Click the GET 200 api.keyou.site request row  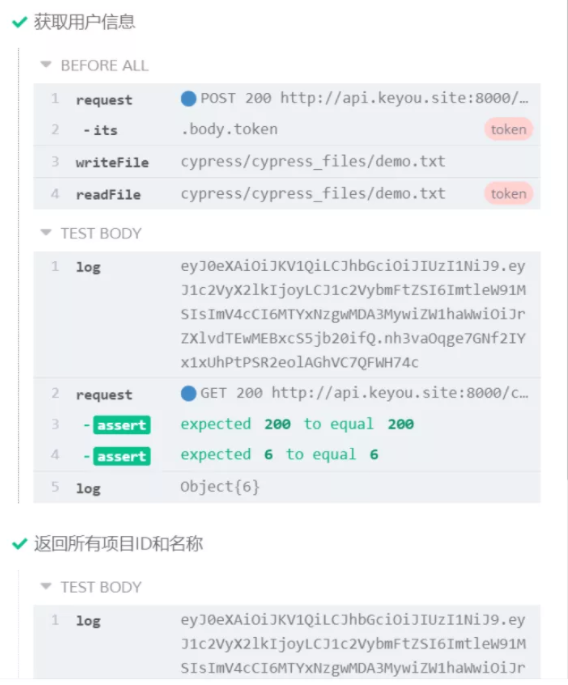pyautogui.click(x=287, y=393)
